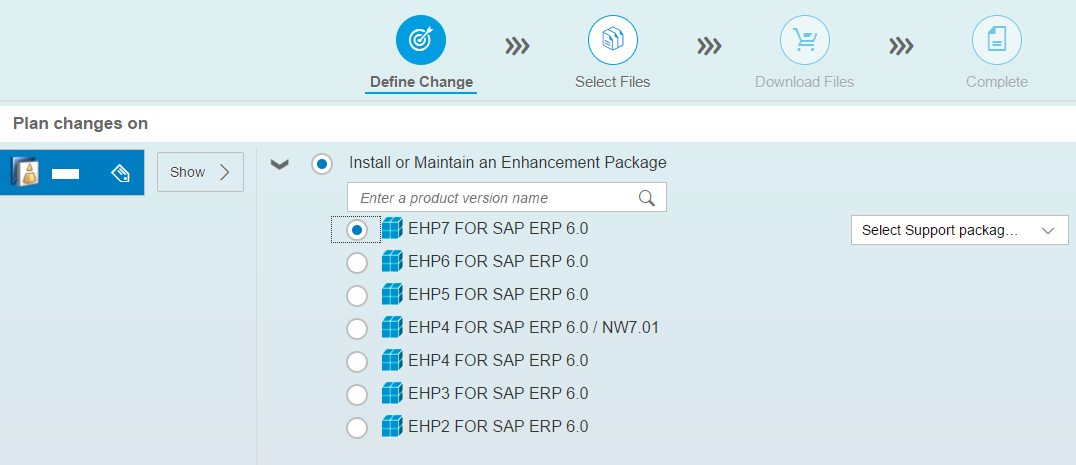Click the text EHP3 FOR SAP ERP 6.0
1076x465 pixels.
click(x=498, y=394)
